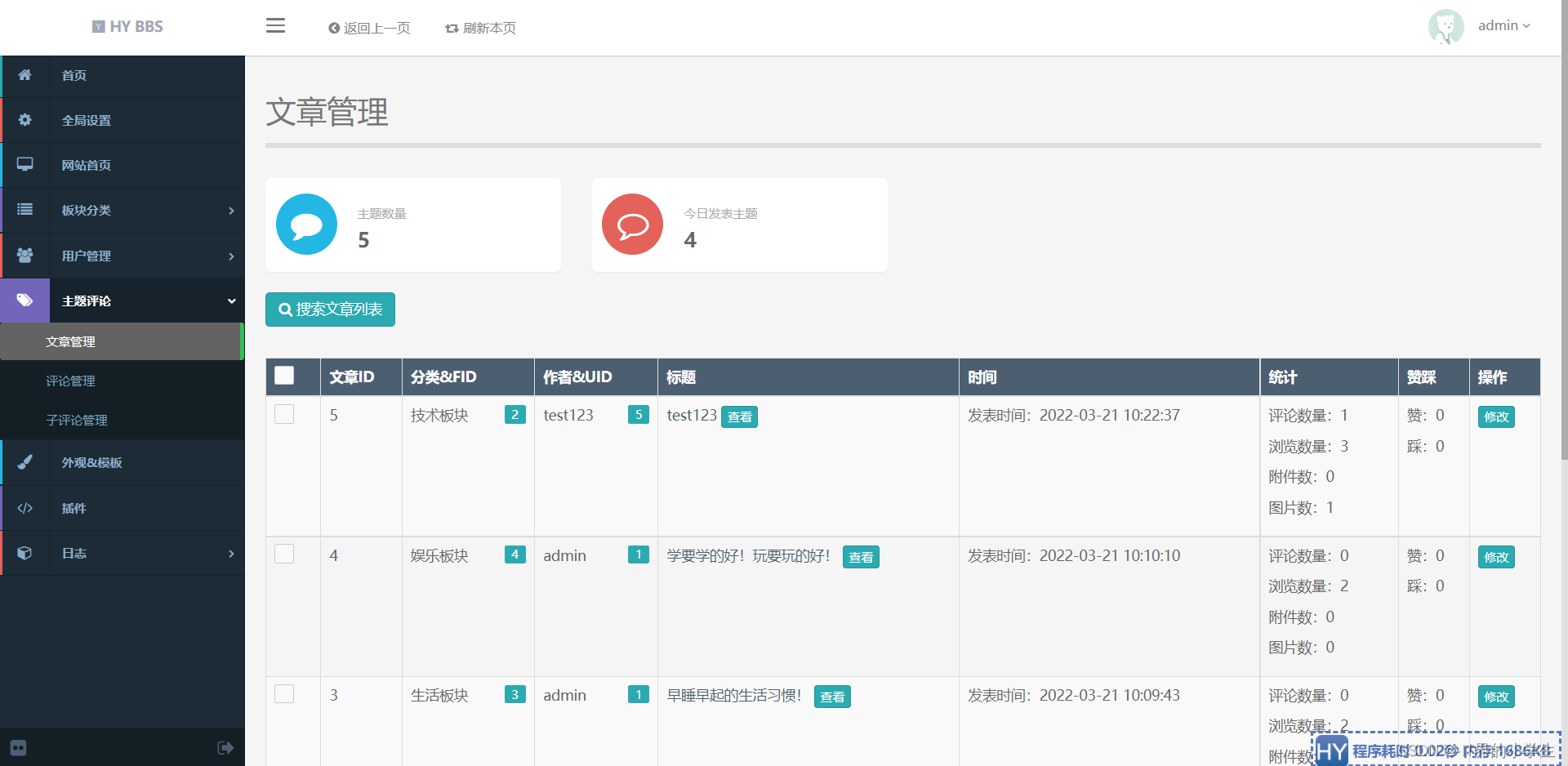Image resolution: width=1568 pixels, height=766 pixels.
Task: Open 文章管理 submenu item
Action: coord(122,341)
